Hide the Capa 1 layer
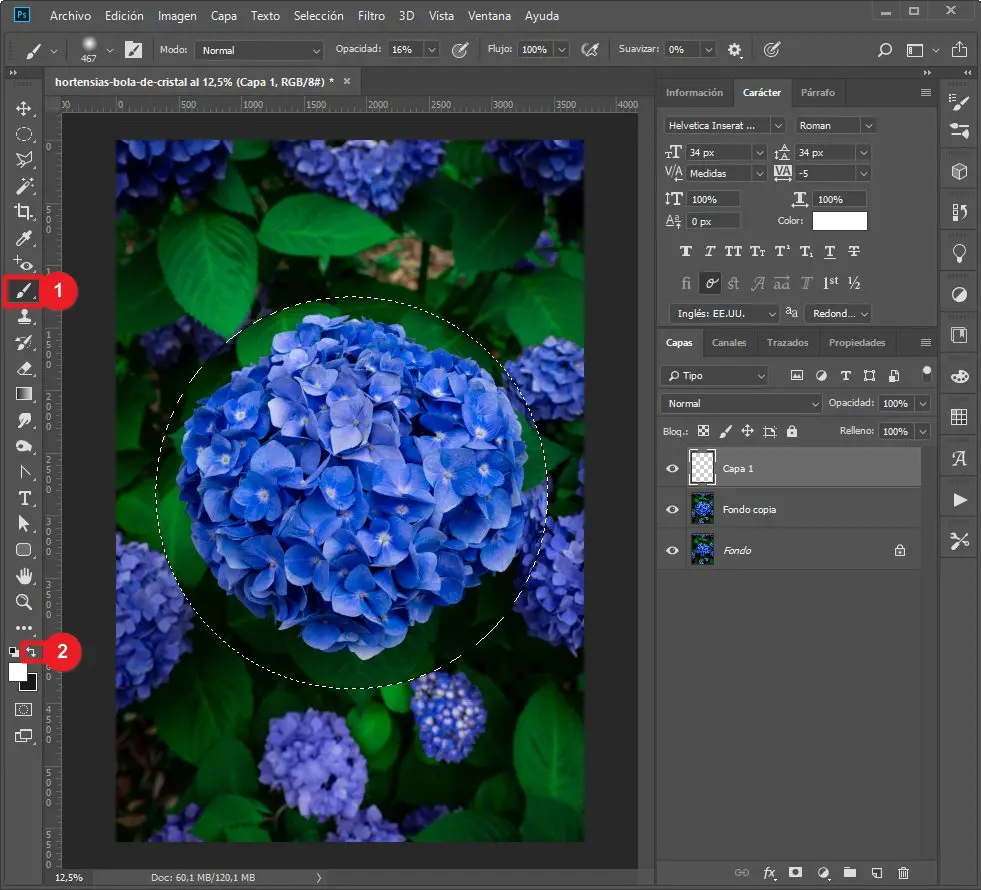The height and width of the screenshot is (890, 981). point(672,468)
